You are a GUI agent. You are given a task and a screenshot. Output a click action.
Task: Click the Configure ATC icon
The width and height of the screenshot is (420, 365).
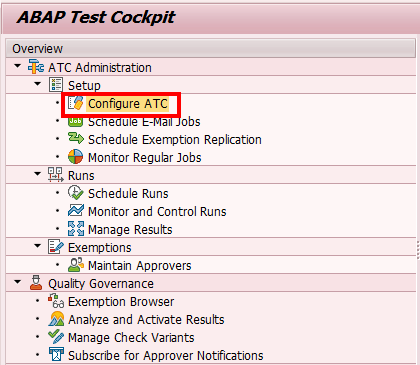76,103
